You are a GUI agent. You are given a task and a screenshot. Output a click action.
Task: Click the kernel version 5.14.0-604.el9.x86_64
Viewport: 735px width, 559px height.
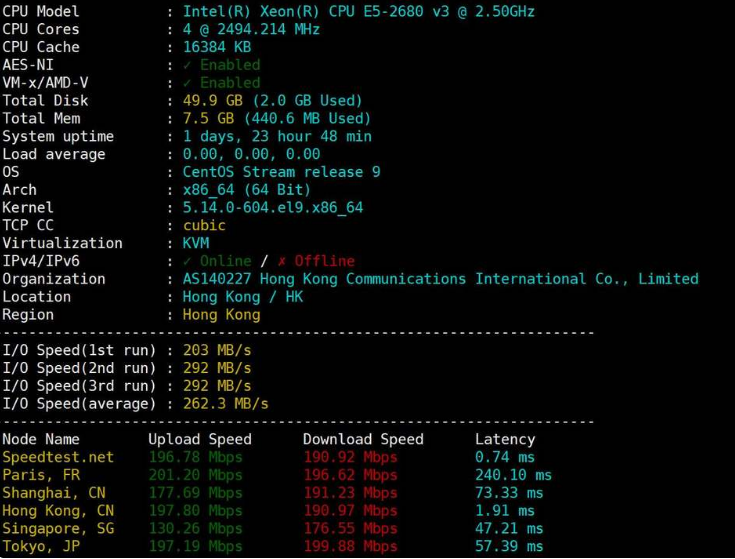point(273,208)
